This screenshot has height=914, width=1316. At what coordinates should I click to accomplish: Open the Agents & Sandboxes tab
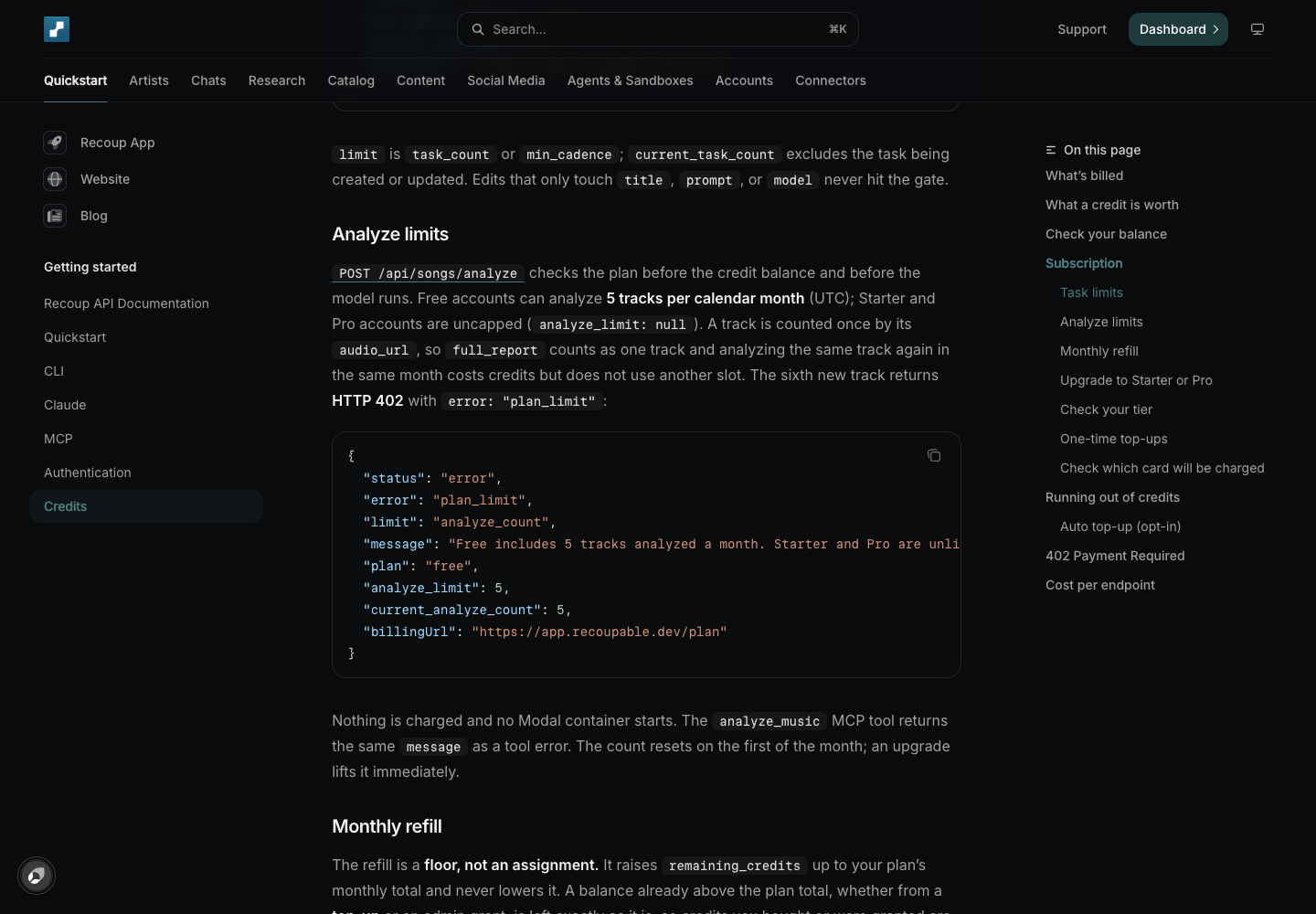[631, 80]
